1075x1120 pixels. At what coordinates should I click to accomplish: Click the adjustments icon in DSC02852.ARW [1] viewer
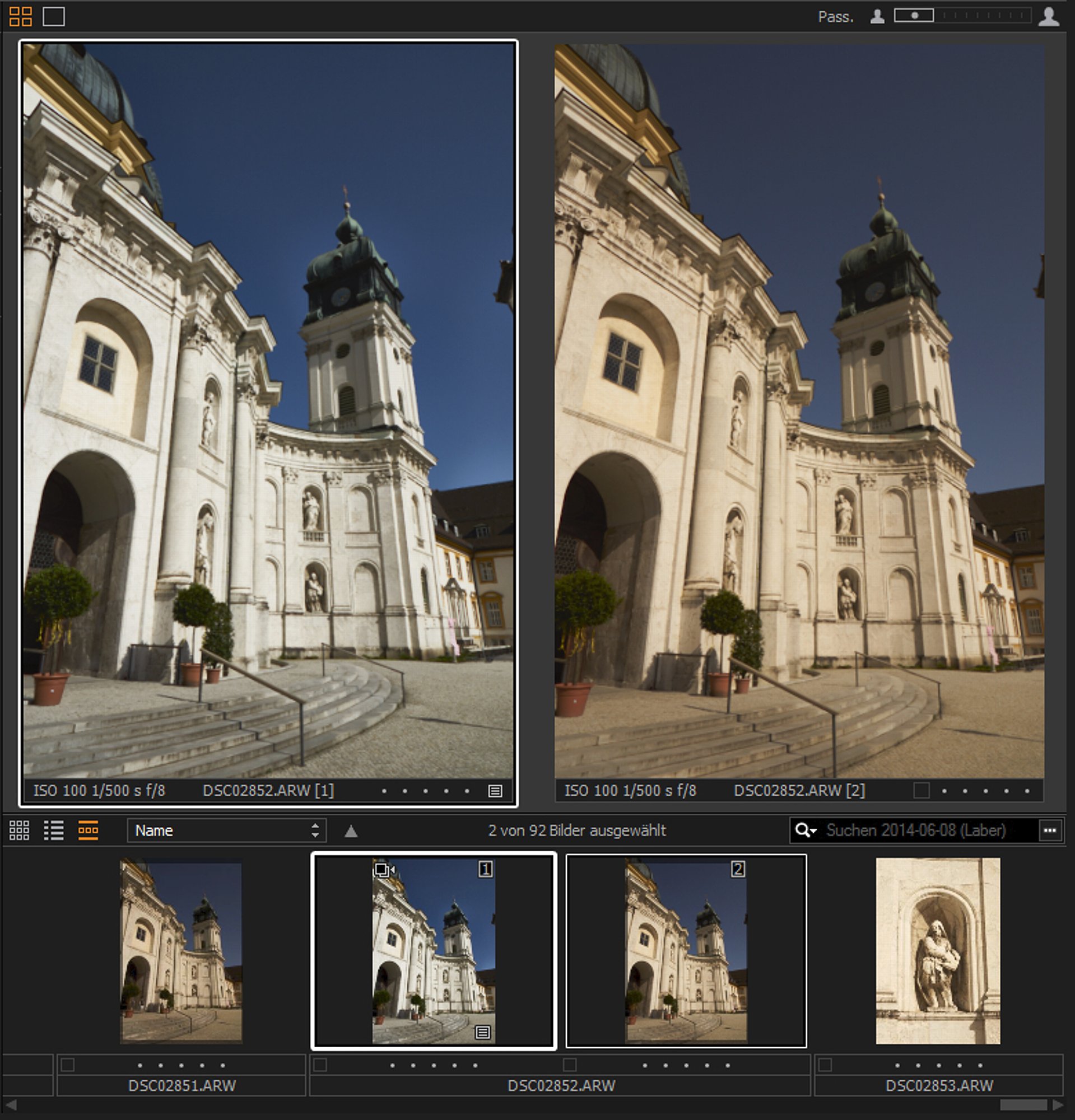coord(495,791)
